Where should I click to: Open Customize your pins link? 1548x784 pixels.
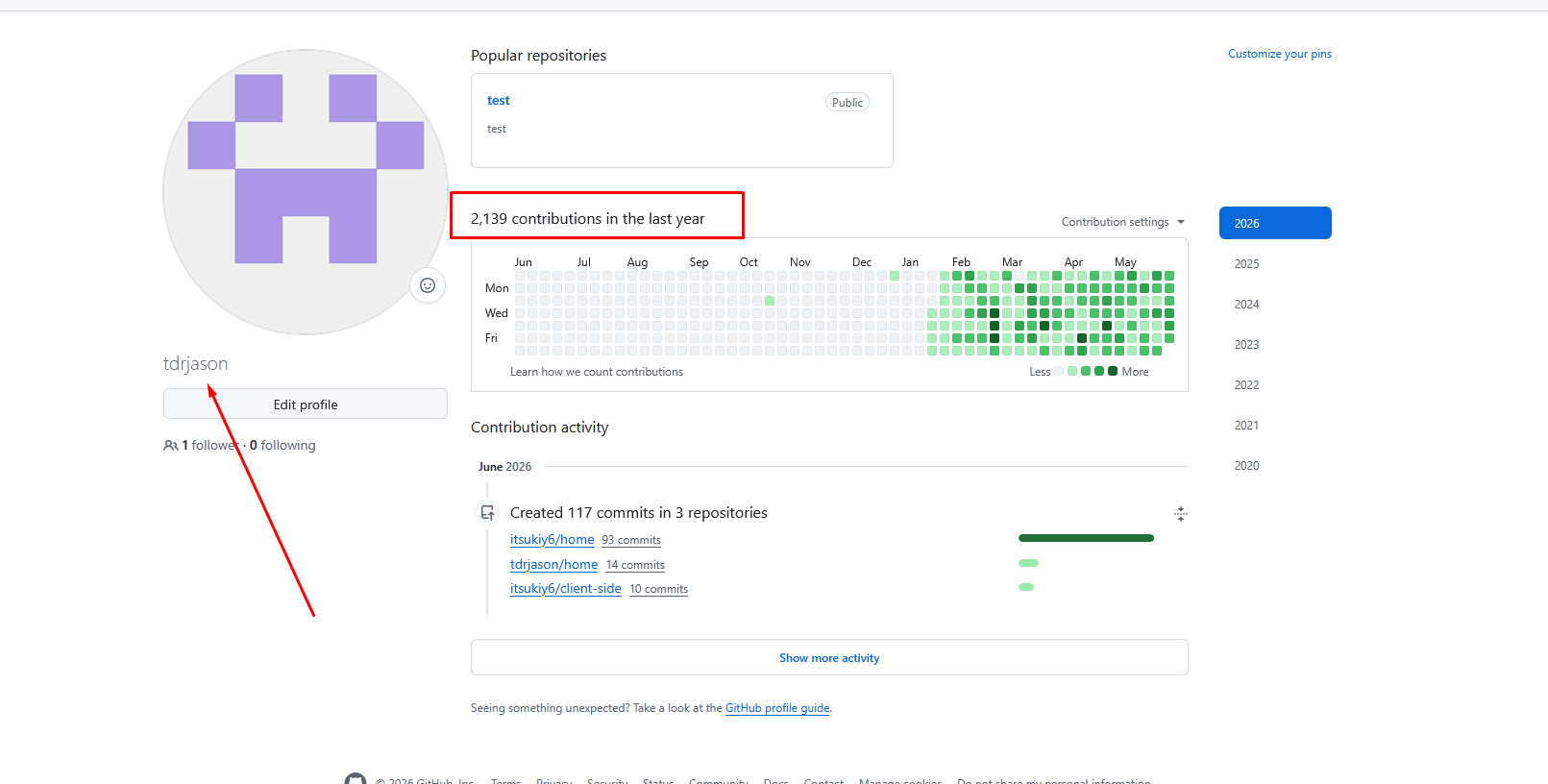(x=1280, y=54)
